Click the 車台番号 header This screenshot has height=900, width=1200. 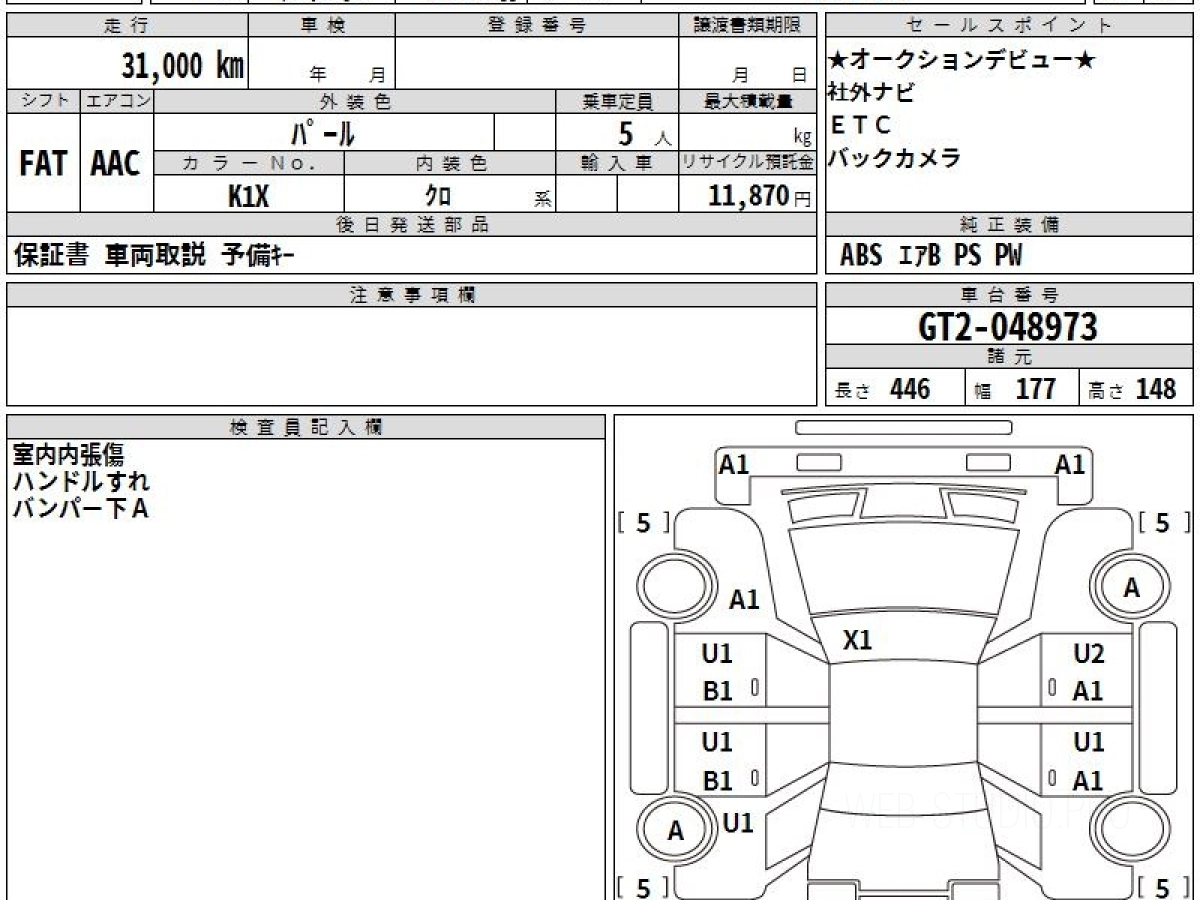point(1010,295)
